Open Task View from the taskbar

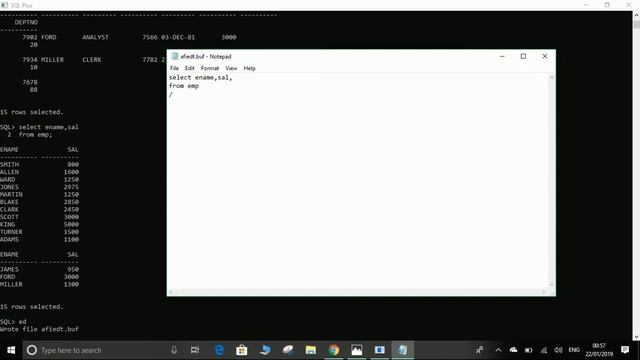tap(195, 350)
